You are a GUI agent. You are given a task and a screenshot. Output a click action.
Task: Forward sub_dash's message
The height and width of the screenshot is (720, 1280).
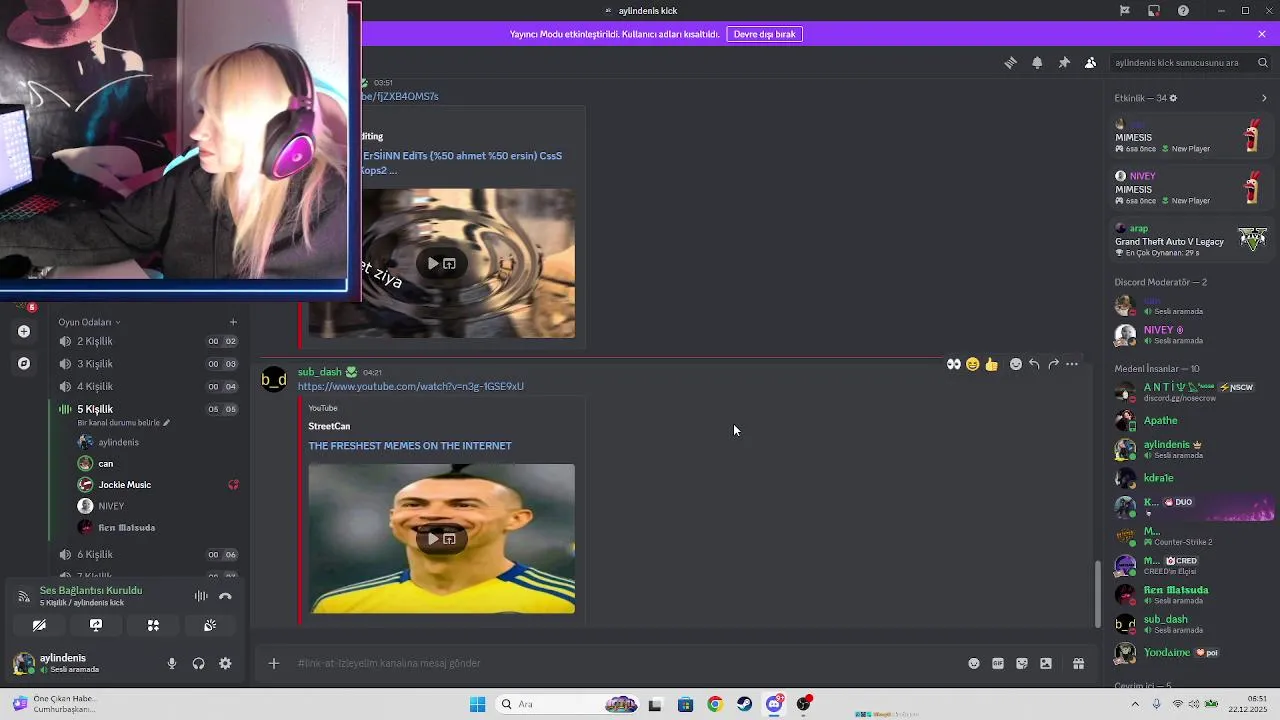(x=1053, y=364)
